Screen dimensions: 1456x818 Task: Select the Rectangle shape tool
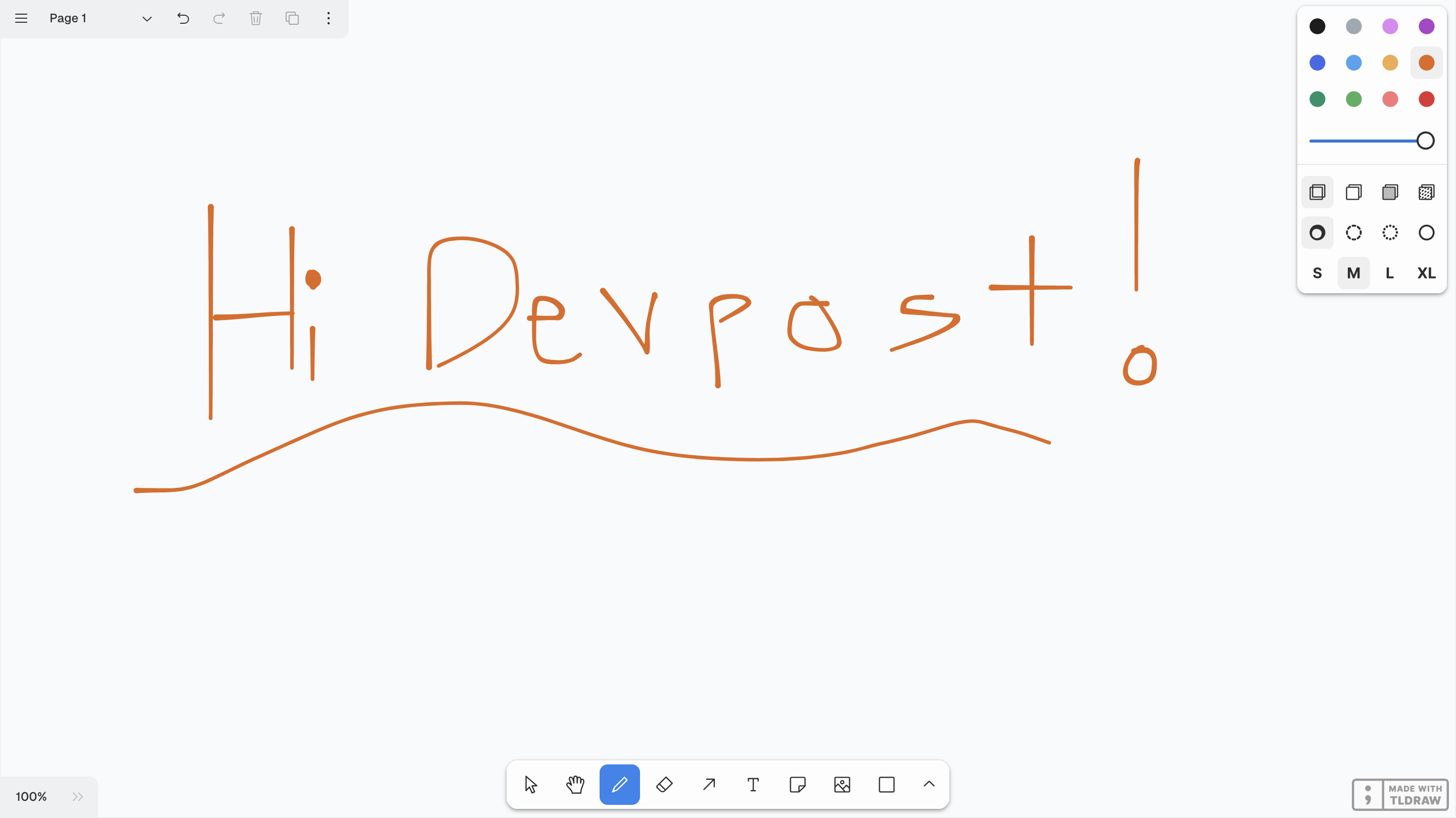point(886,785)
